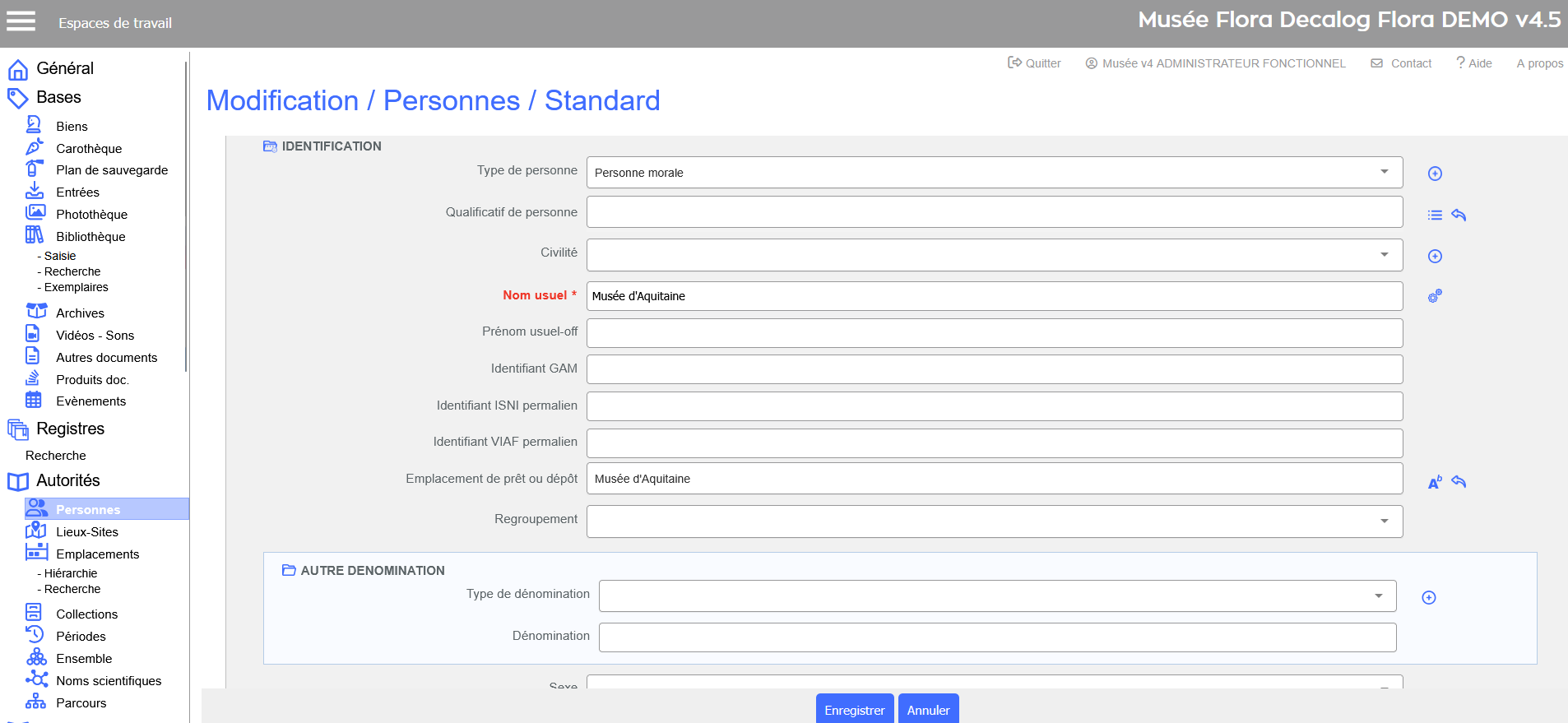Go to Collections in the sidebar

86,614
